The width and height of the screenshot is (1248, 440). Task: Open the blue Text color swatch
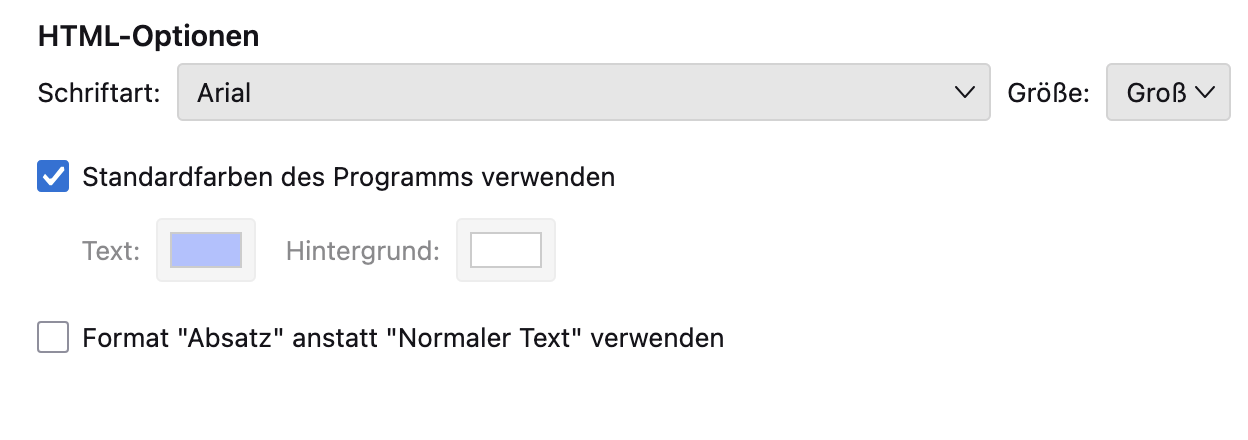tap(206, 250)
